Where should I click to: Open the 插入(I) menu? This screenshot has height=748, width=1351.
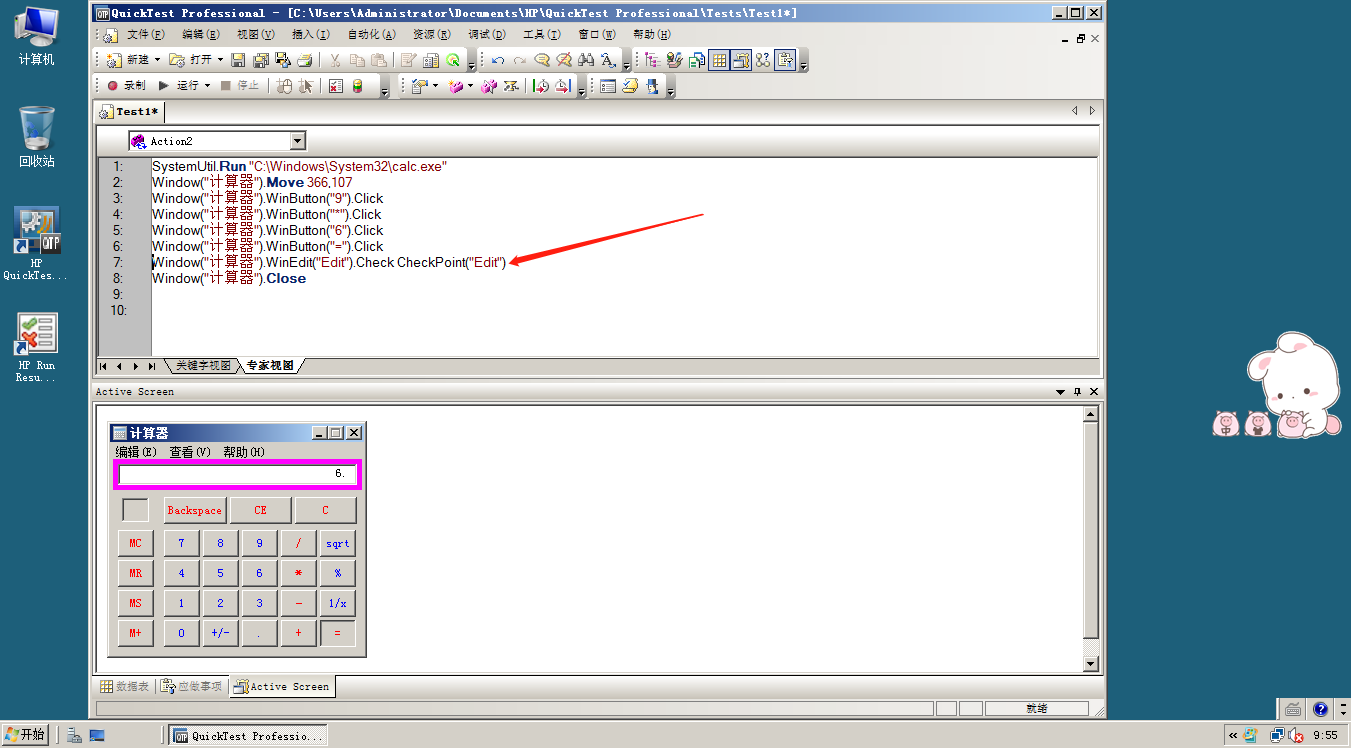310,35
